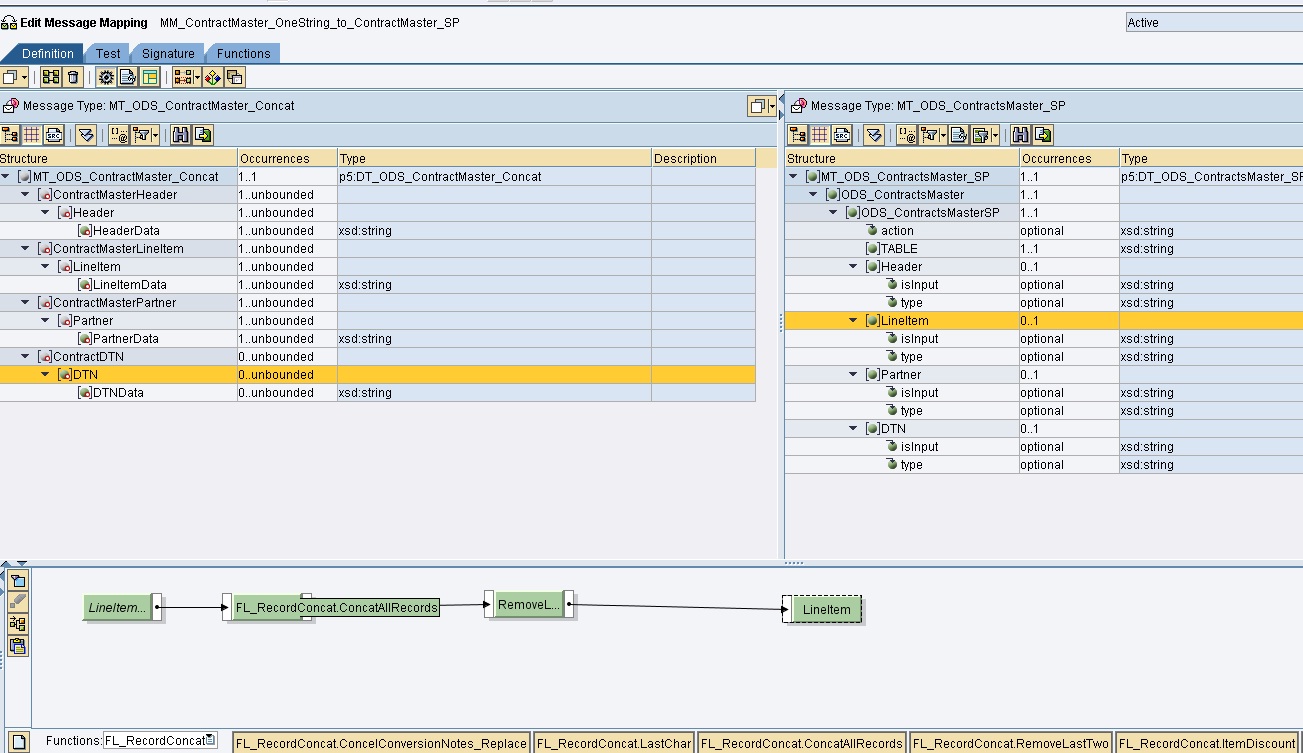Select the TABLE element in target structure
The image size is (1303, 753).
pyautogui.click(x=898, y=249)
